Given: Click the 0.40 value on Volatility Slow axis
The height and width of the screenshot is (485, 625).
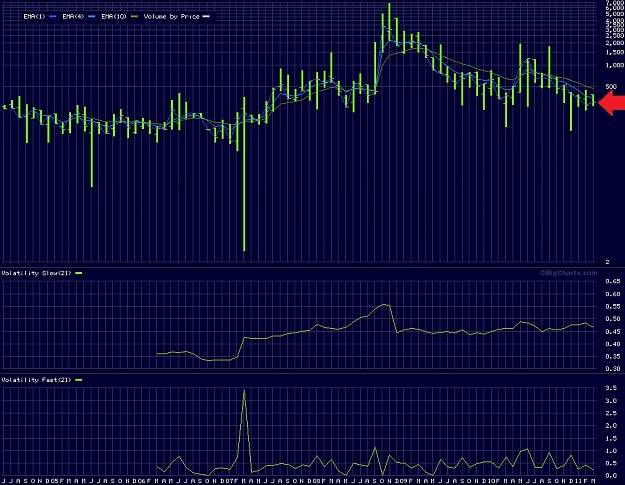Looking at the screenshot, I should click(613, 344).
